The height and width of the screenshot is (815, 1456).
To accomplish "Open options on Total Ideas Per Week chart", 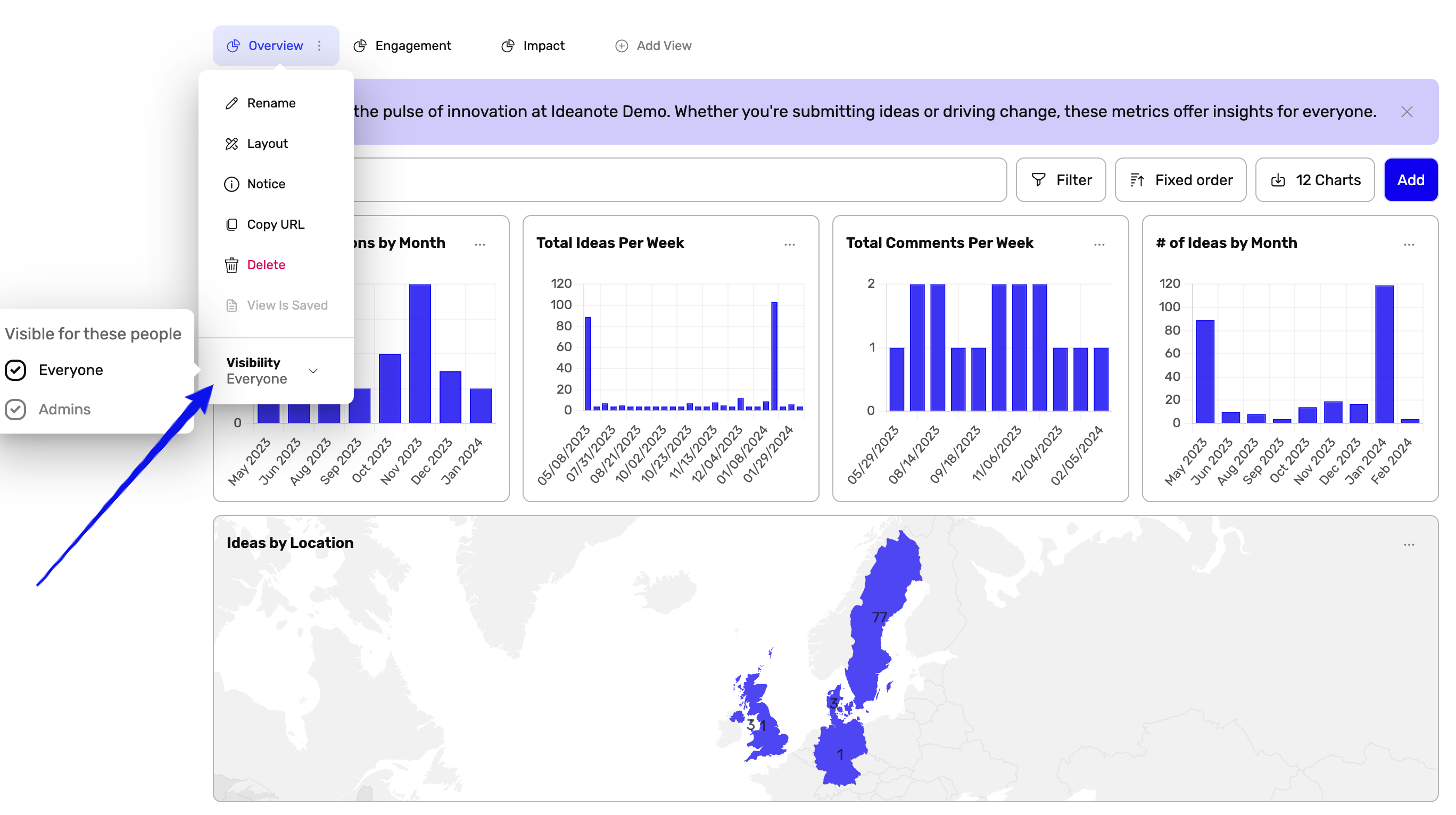I will tap(789, 244).
